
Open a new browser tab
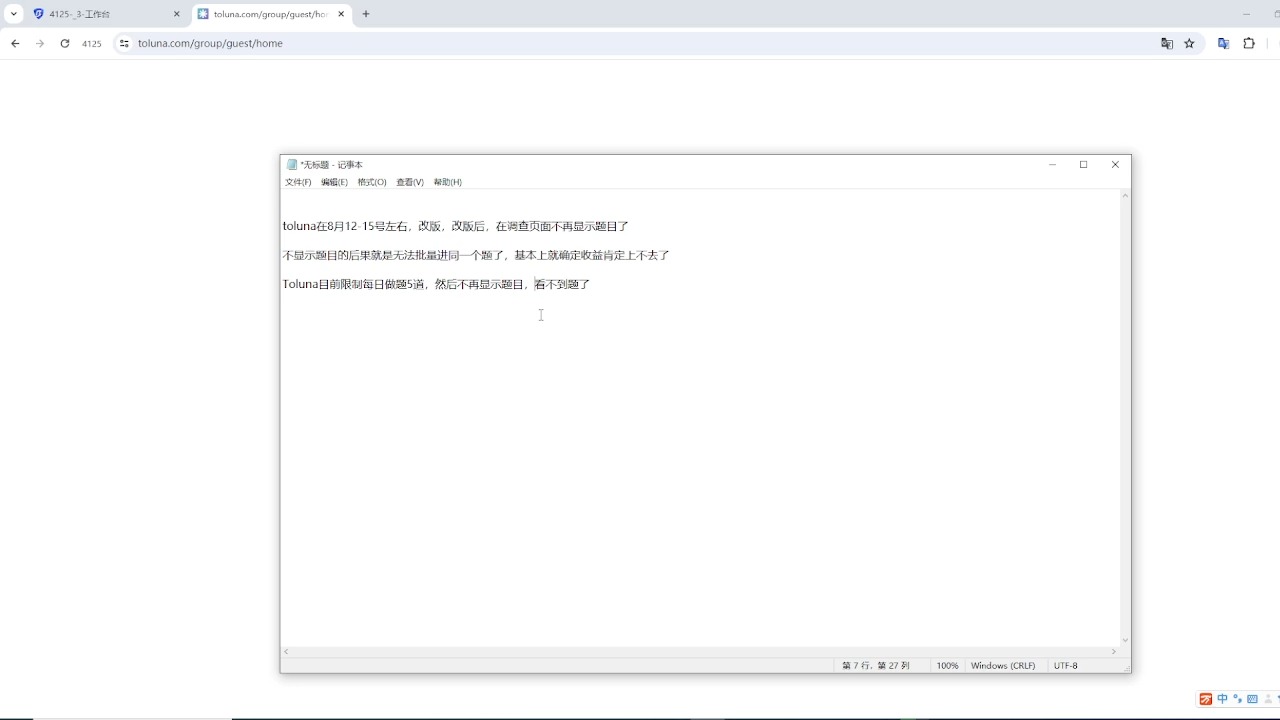point(366,14)
